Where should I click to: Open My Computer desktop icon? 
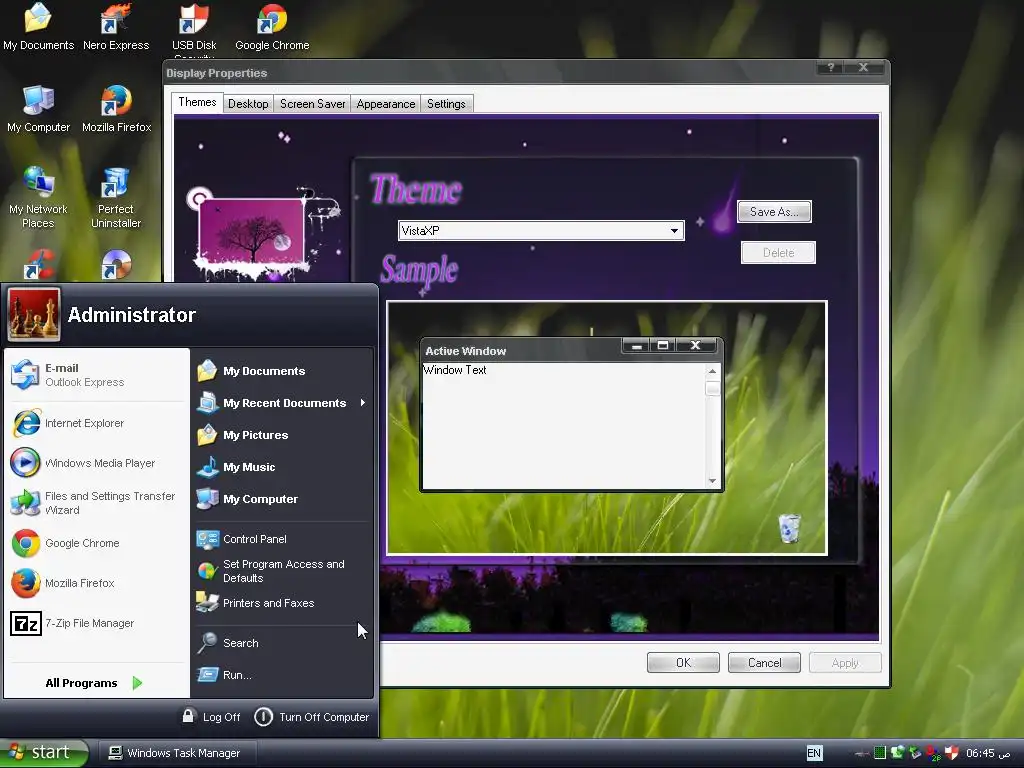[38, 109]
